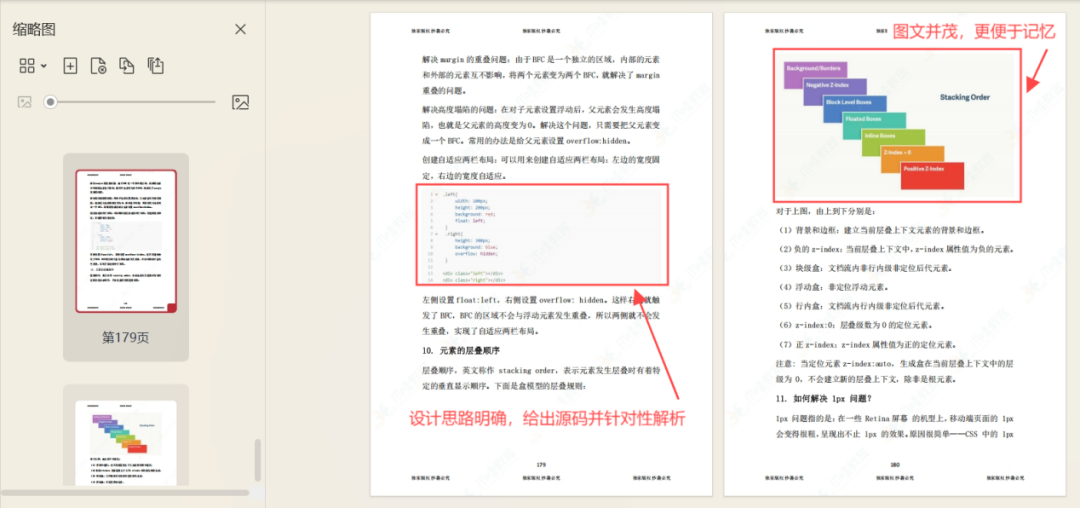Click the 缩略图 panel title
The width and height of the screenshot is (1080, 508).
tap(34, 29)
